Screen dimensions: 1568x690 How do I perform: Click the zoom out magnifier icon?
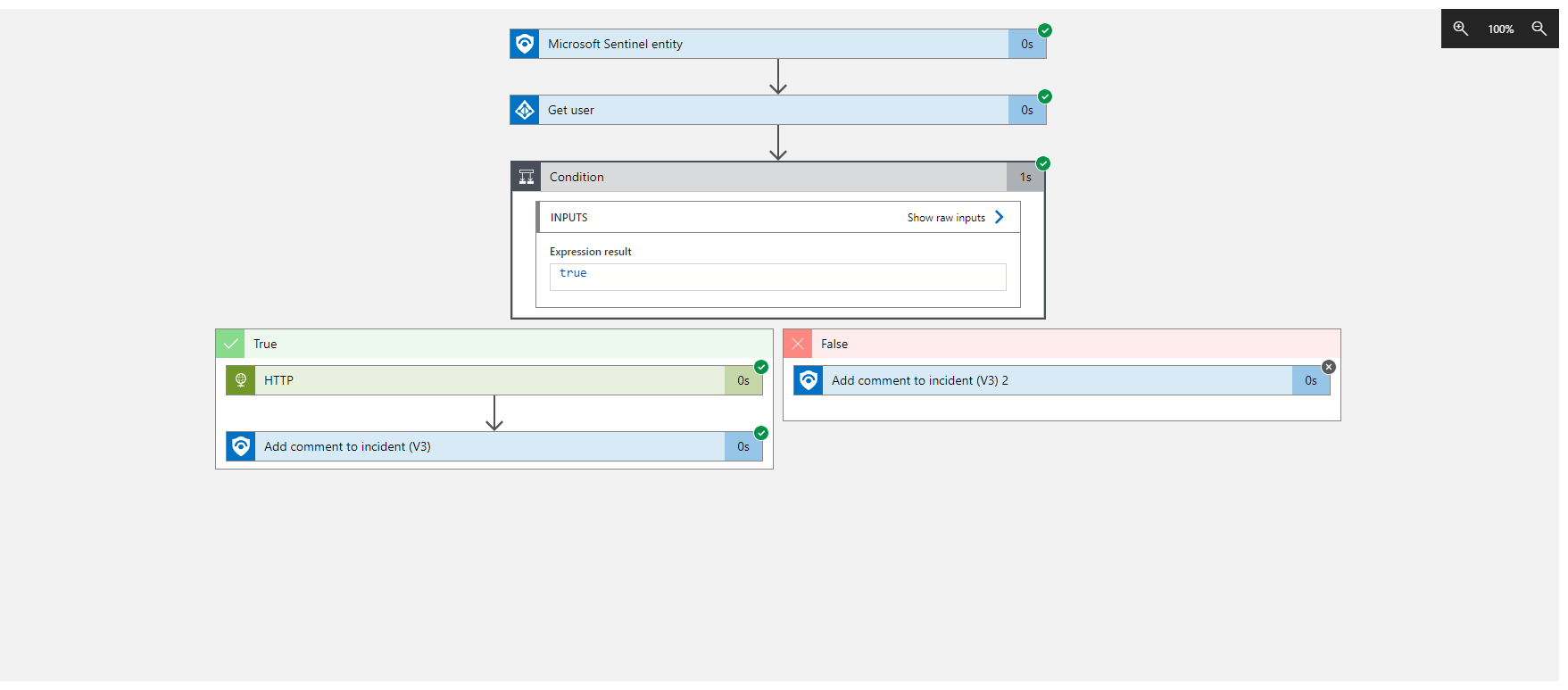(1539, 29)
